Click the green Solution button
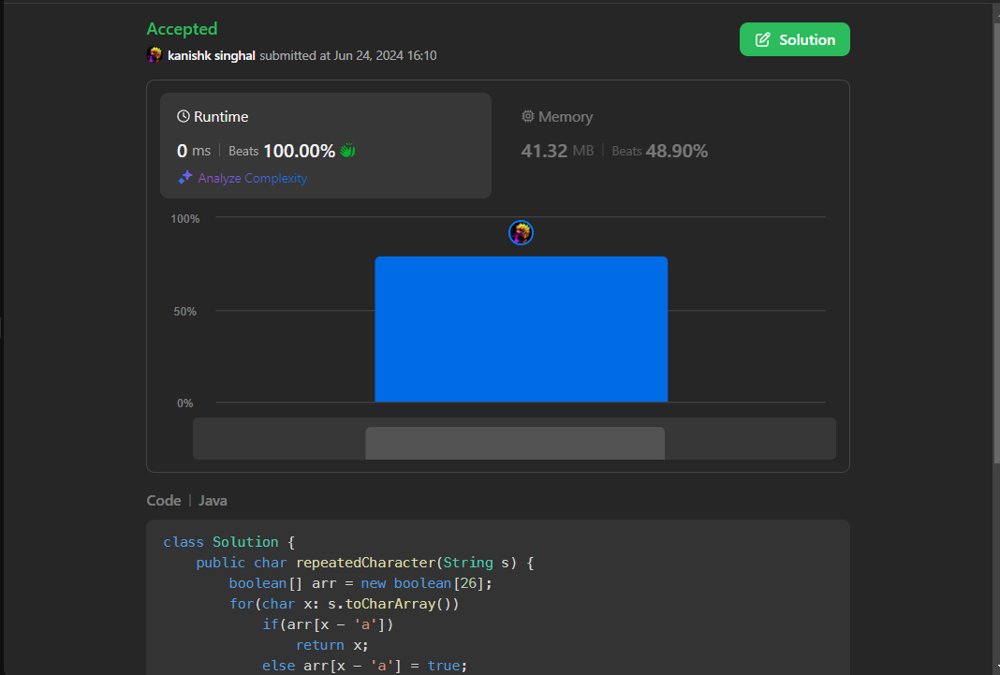Viewport: 1000px width, 675px height. [794, 39]
